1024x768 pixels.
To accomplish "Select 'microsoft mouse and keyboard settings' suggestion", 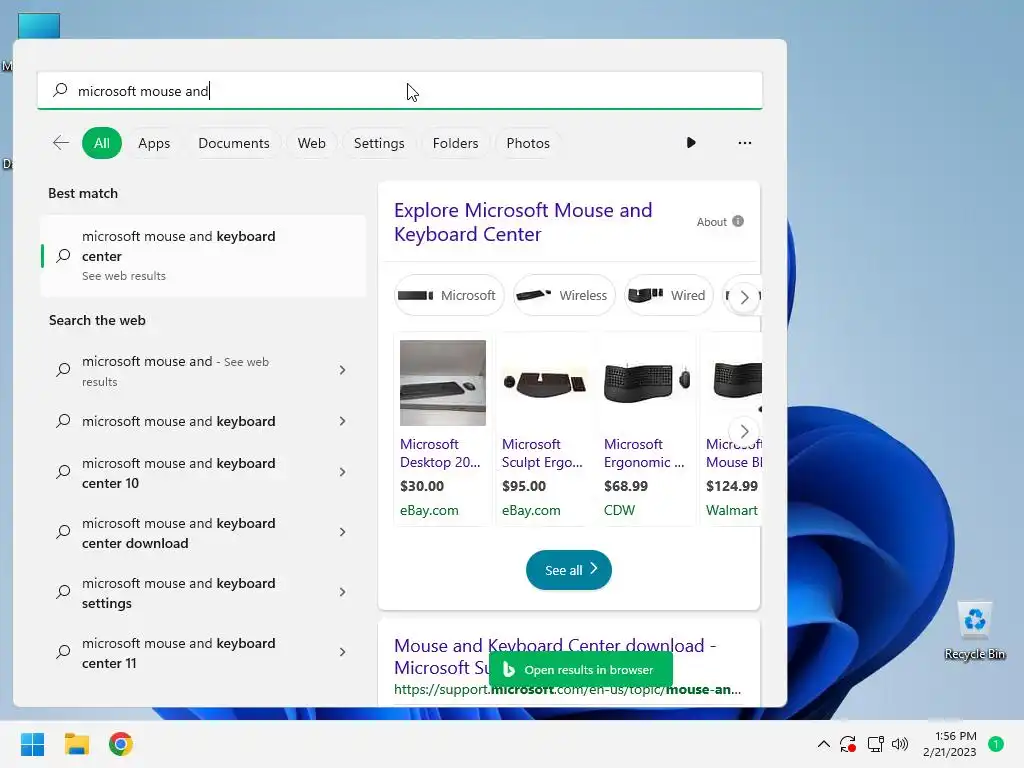I will coord(178,593).
